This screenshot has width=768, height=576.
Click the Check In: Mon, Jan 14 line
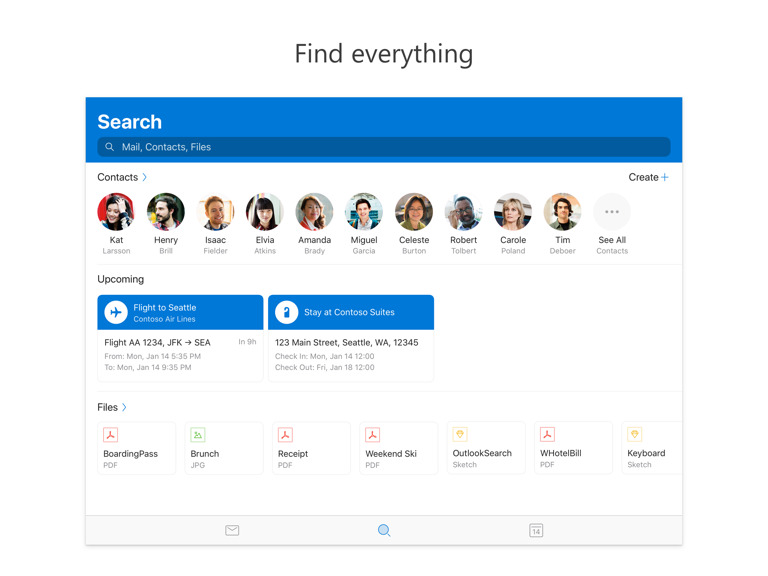[x=324, y=356]
